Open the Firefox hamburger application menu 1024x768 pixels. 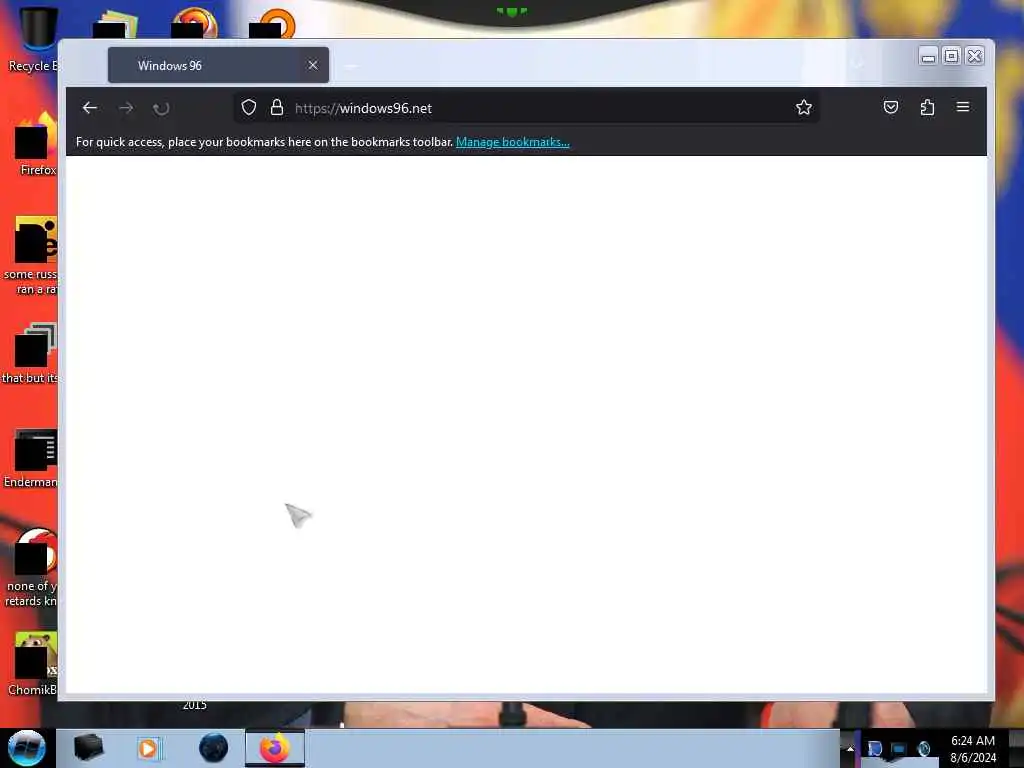pos(963,106)
